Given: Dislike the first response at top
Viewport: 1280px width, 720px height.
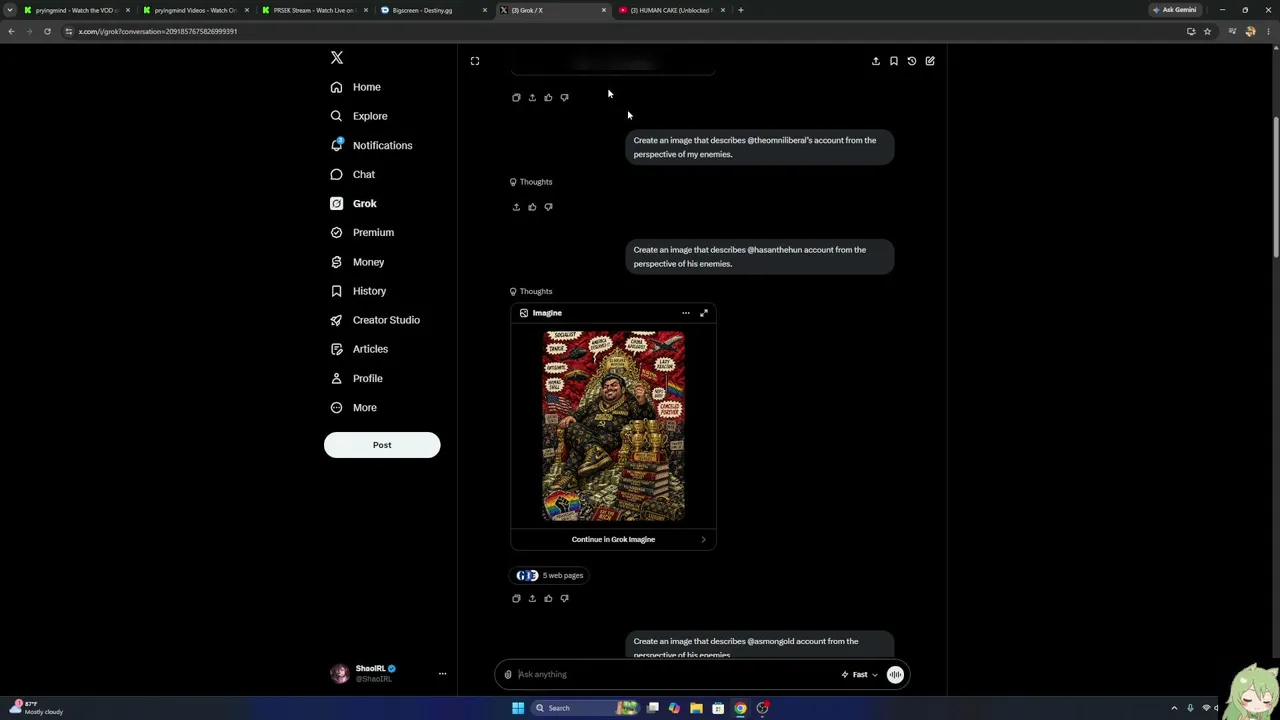Looking at the screenshot, I should click(564, 98).
